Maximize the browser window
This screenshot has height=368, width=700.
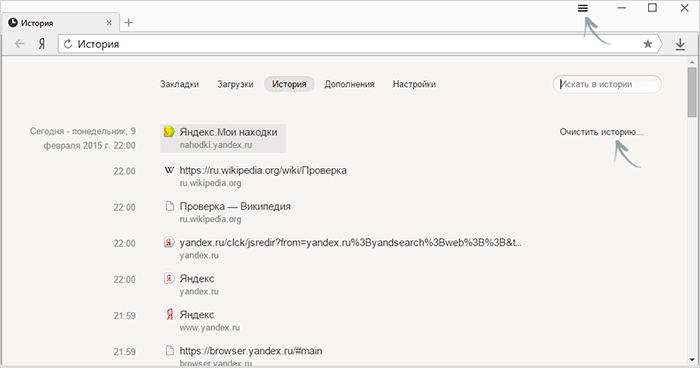pos(652,8)
